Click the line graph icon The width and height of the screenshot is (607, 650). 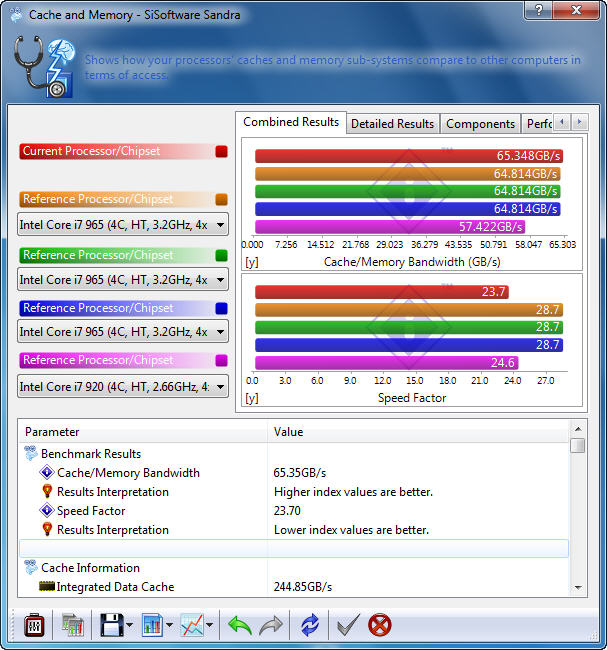tap(192, 625)
